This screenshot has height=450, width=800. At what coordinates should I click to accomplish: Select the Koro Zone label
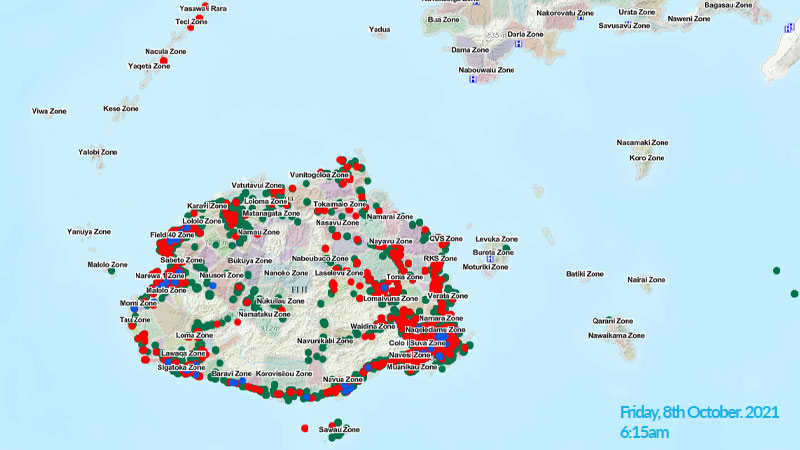tap(646, 157)
